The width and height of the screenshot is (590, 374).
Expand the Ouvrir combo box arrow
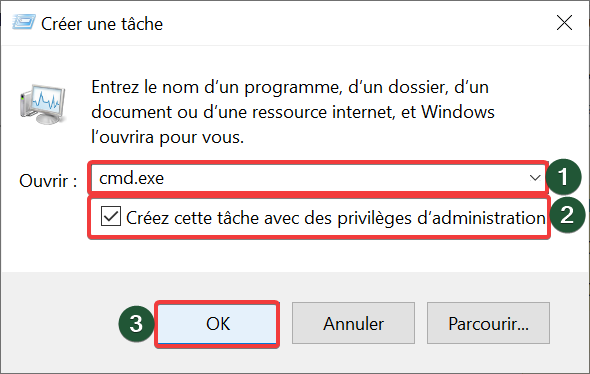(535, 178)
